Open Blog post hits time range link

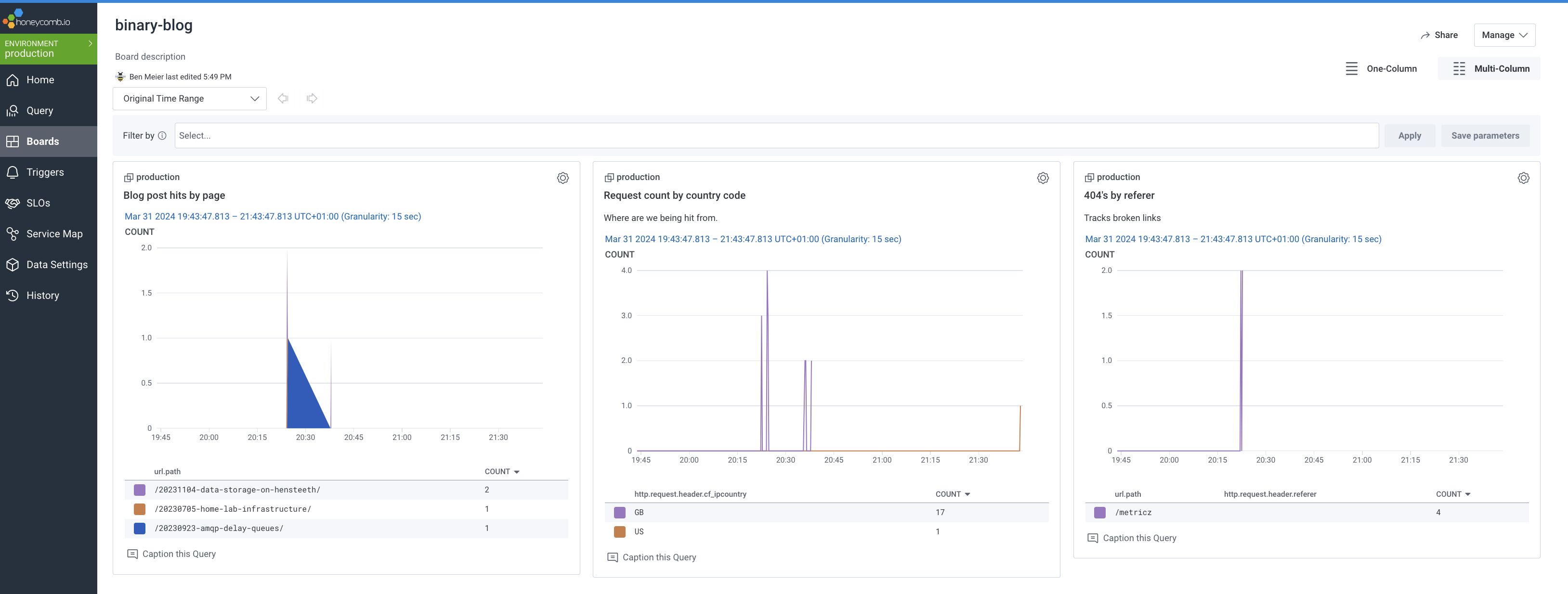pyautogui.click(x=273, y=217)
